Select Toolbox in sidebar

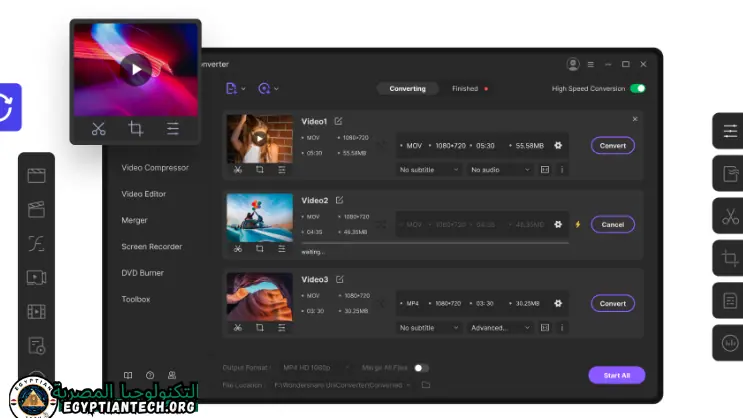[x=136, y=300]
